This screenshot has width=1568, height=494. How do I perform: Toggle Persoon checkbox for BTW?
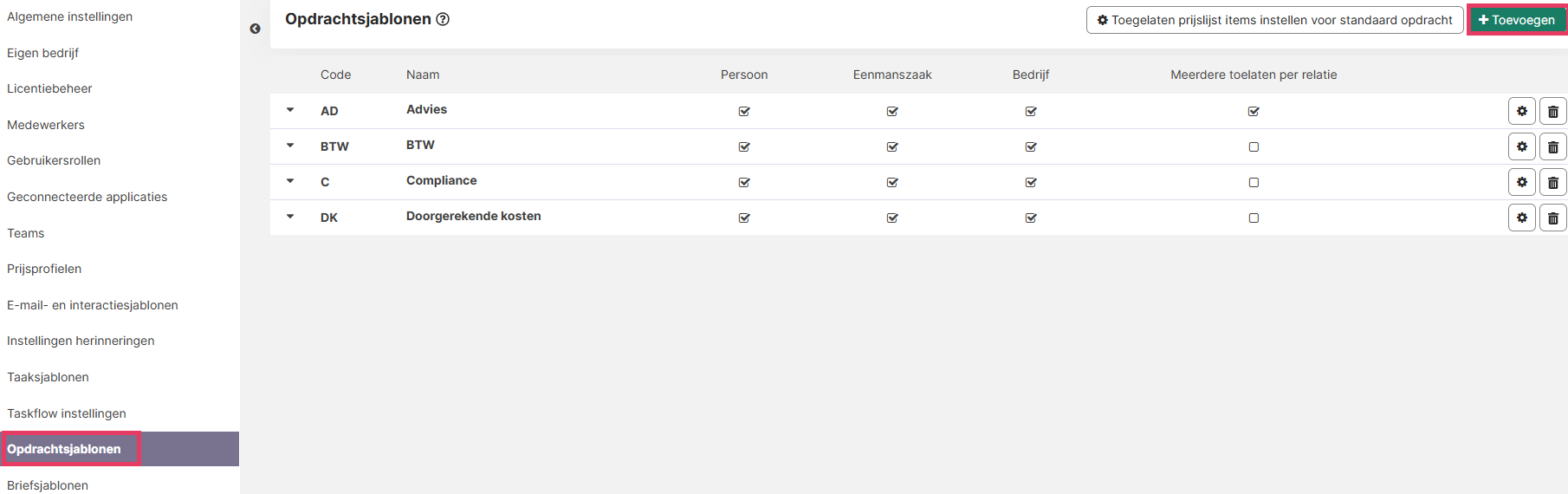pyautogui.click(x=744, y=146)
